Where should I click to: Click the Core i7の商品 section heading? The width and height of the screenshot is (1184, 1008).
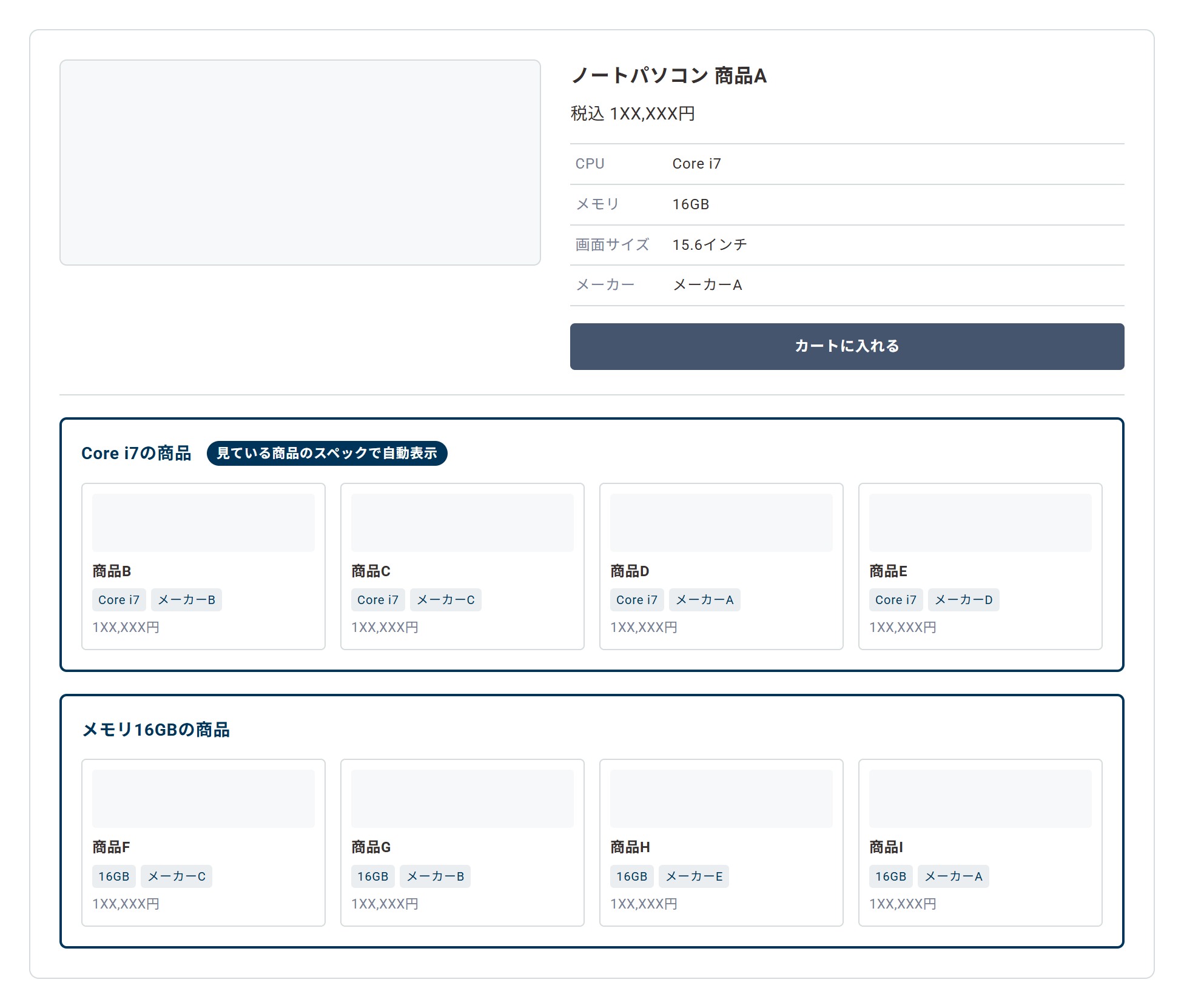click(x=136, y=453)
